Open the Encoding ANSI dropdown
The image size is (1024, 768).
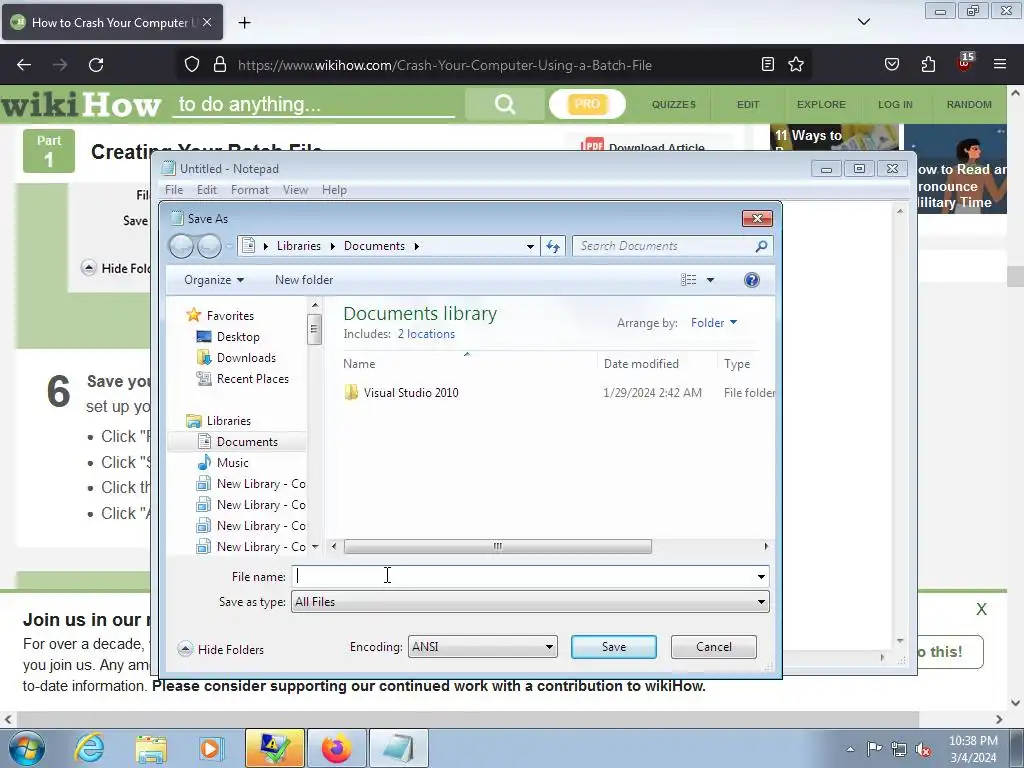coord(483,647)
